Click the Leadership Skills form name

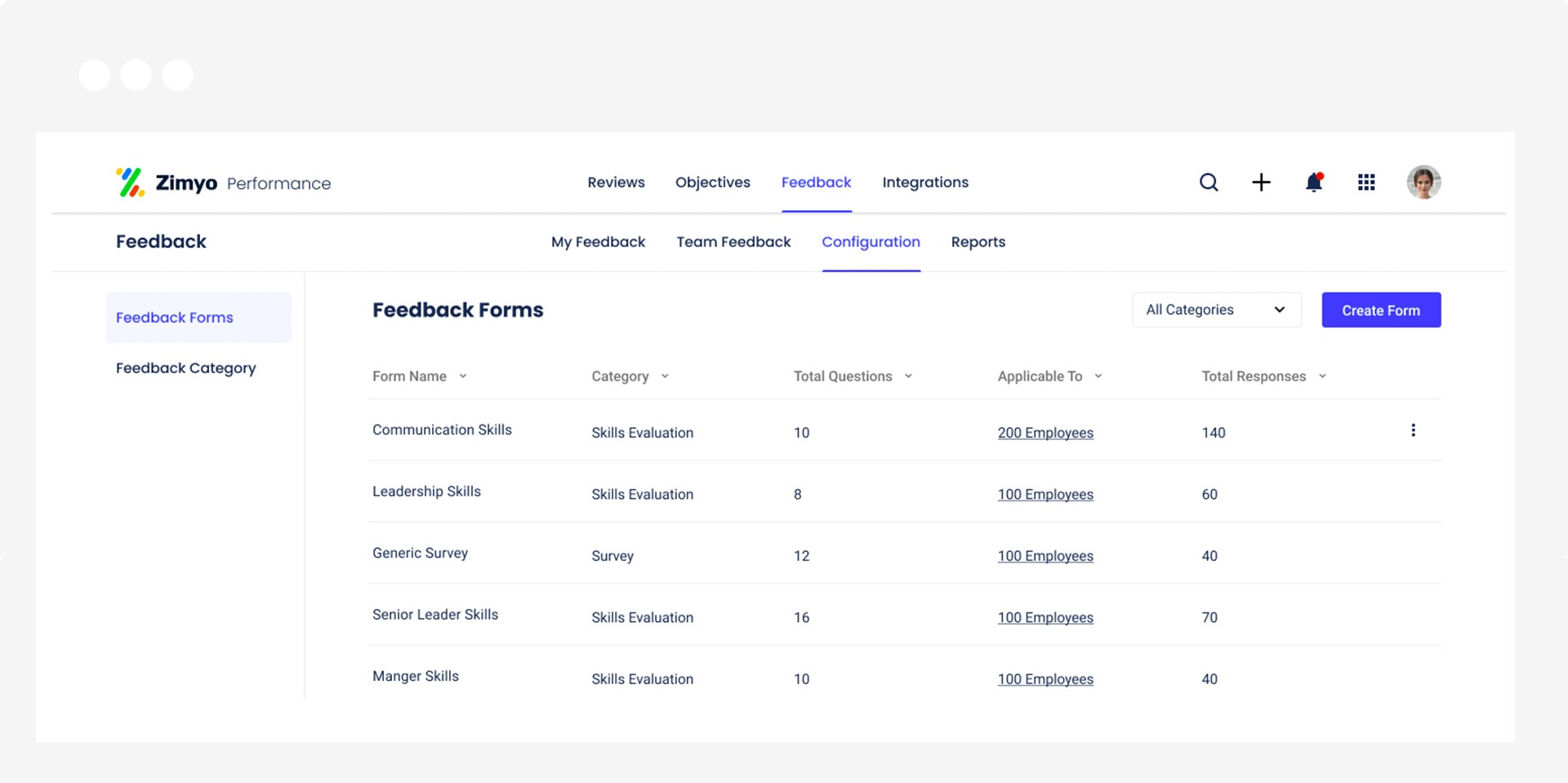426,492
